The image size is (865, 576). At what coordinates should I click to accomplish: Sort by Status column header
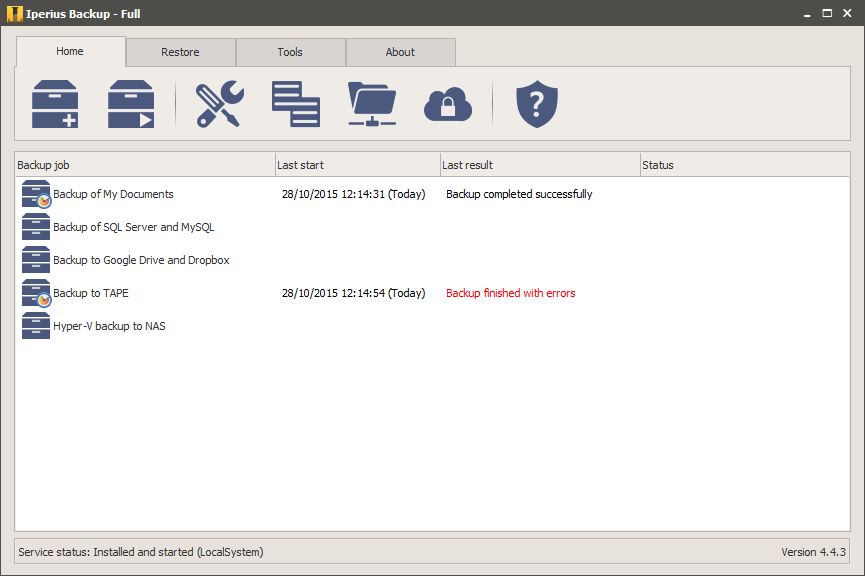[745, 165]
